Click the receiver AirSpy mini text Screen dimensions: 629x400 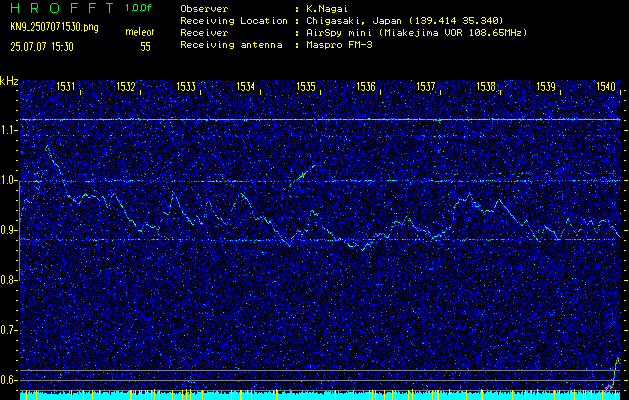coord(416,32)
